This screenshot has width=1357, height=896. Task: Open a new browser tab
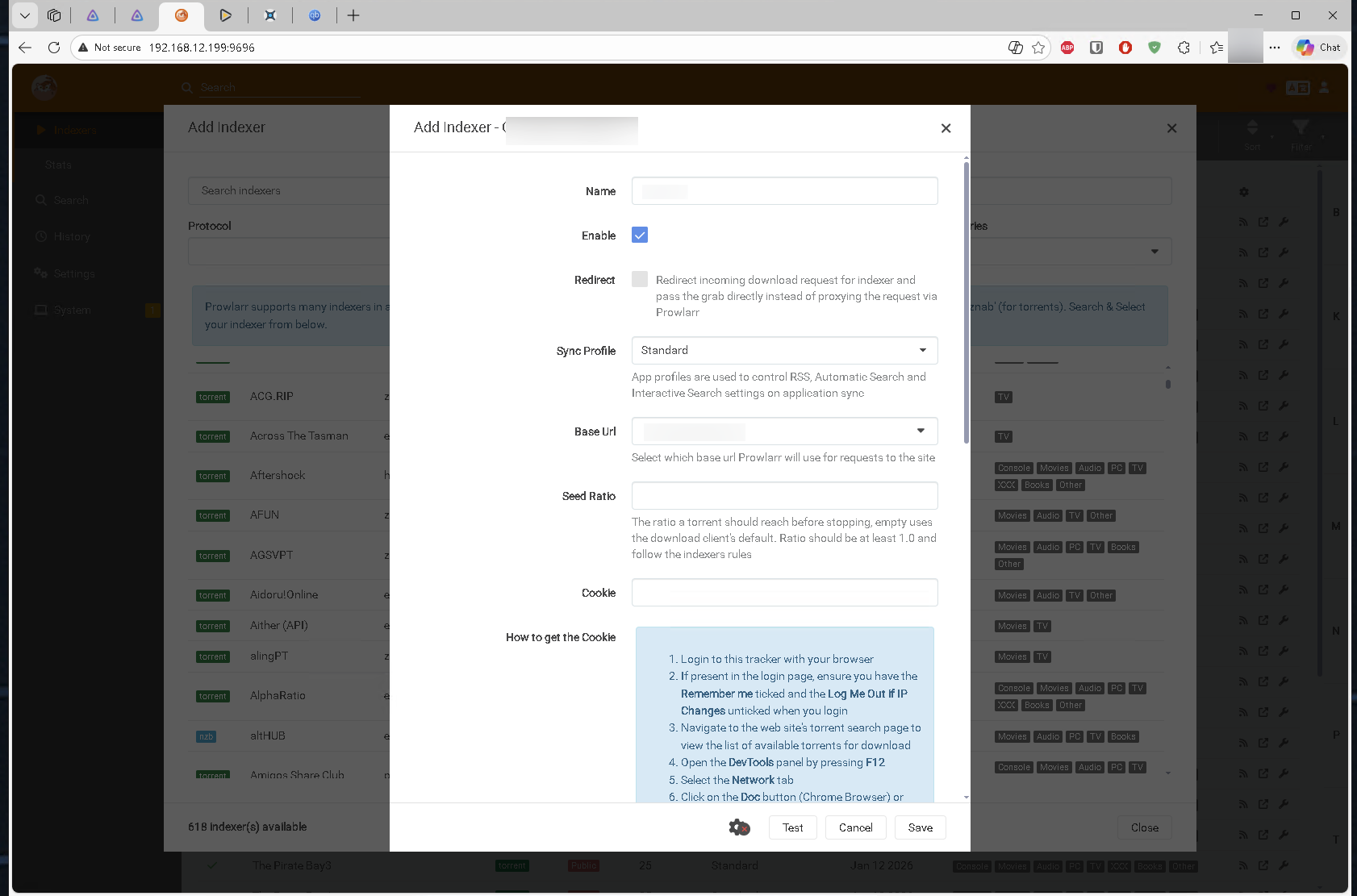coord(353,15)
